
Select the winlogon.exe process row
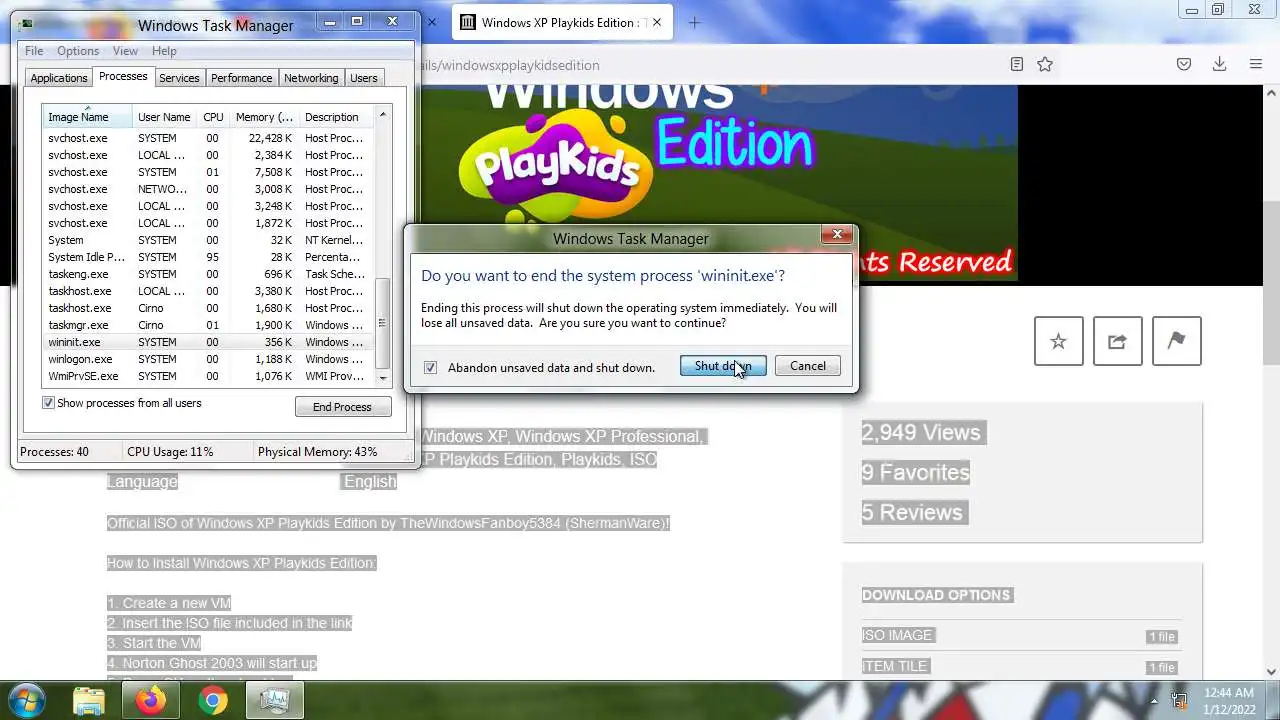208,359
